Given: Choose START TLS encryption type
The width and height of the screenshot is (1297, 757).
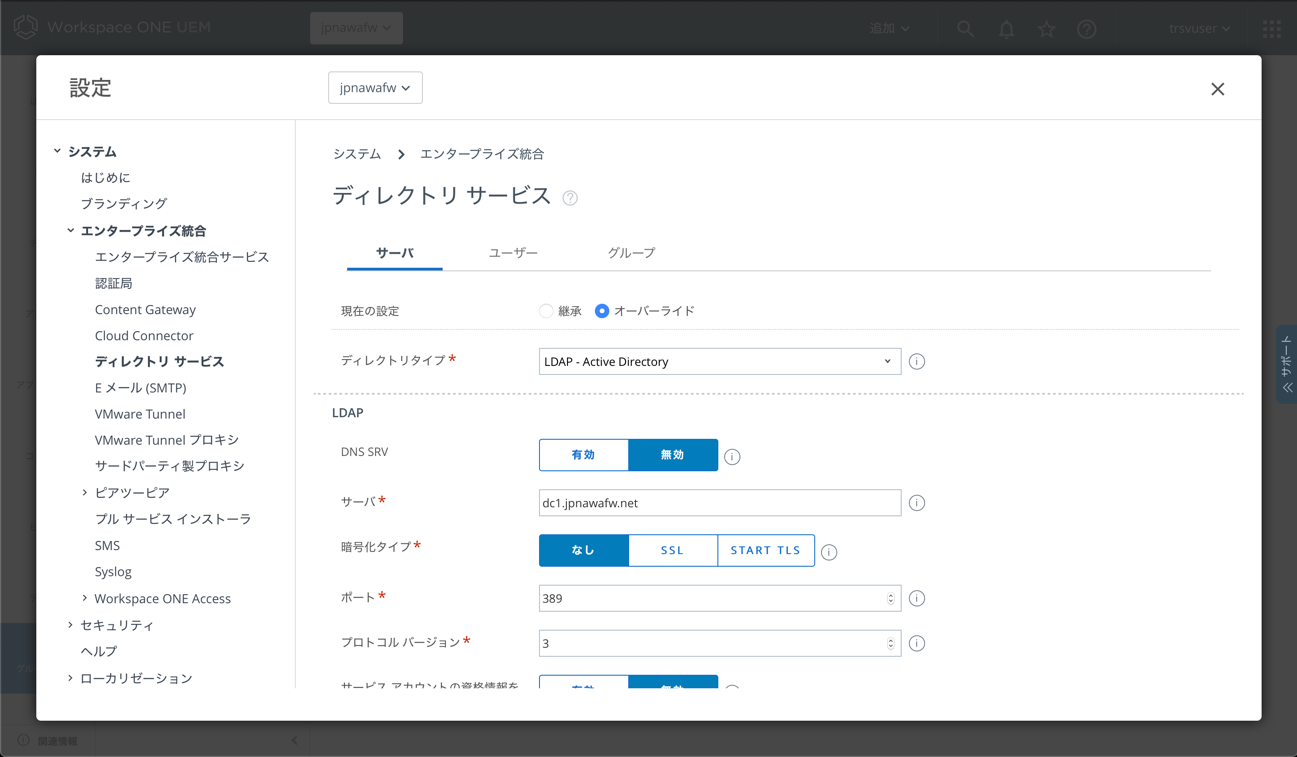Looking at the screenshot, I should pyautogui.click(x=766, y=550).
